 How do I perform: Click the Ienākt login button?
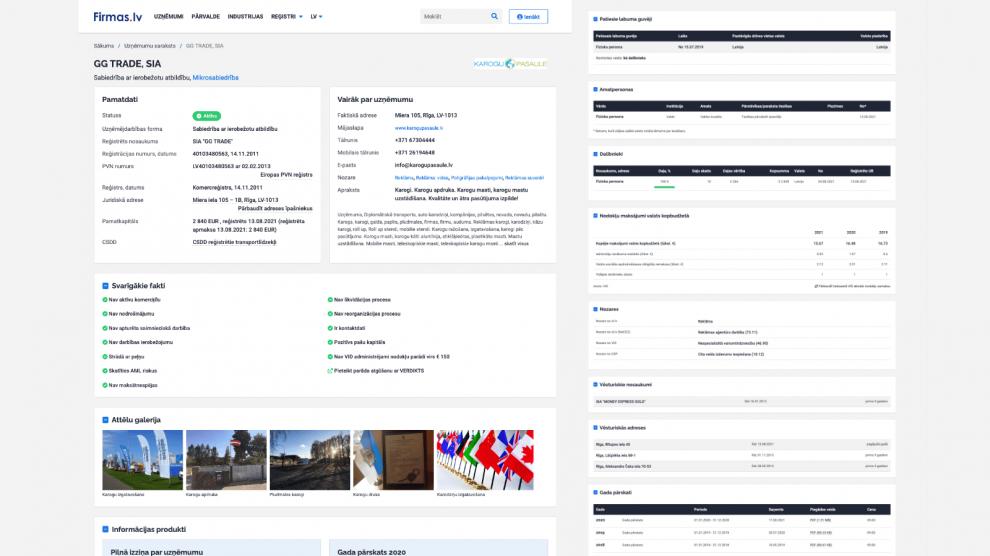coord(528,17)
